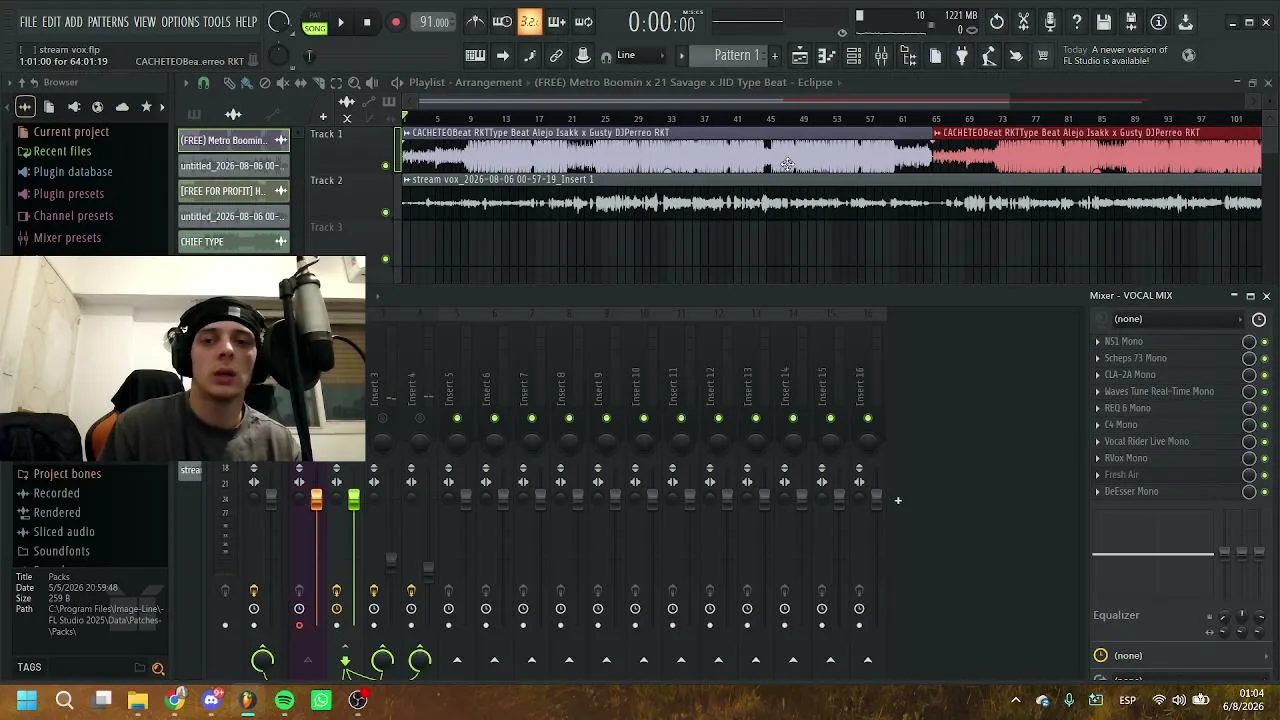
Task: Open the ADD menu
Action: 74,22
